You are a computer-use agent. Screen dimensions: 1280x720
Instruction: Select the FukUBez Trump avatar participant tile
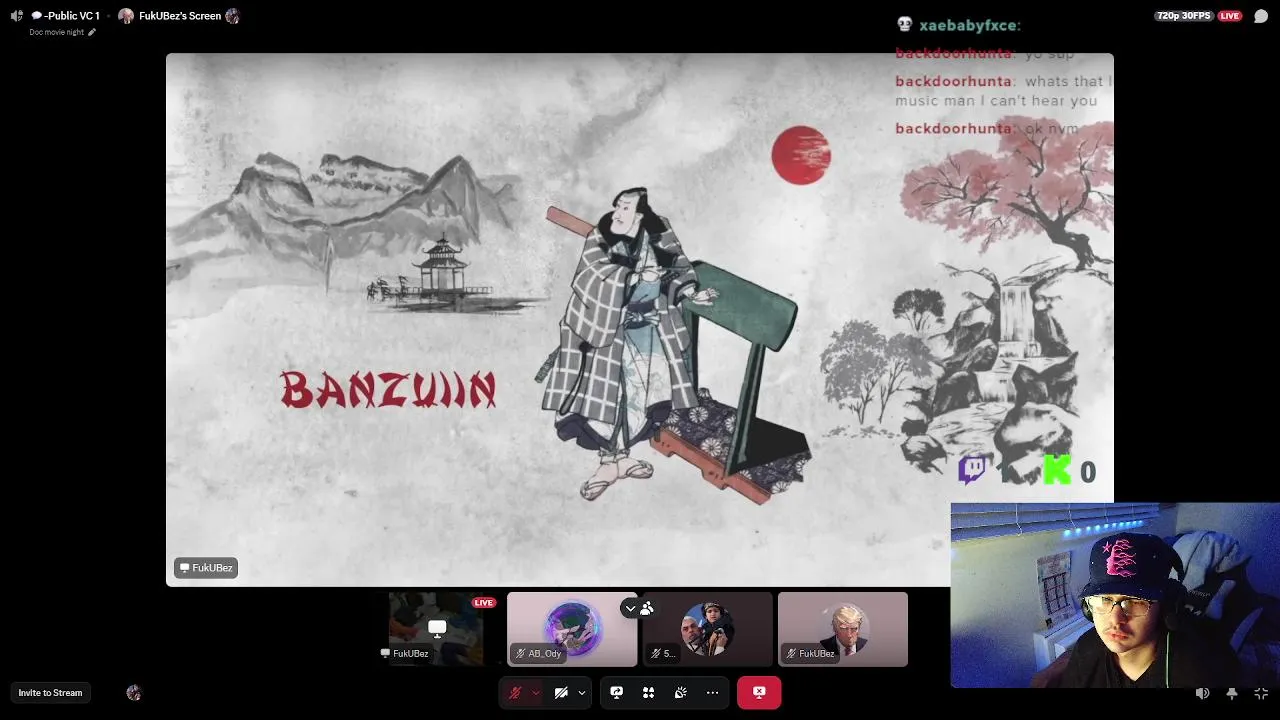pyautogui.click(x=843, y=629)
